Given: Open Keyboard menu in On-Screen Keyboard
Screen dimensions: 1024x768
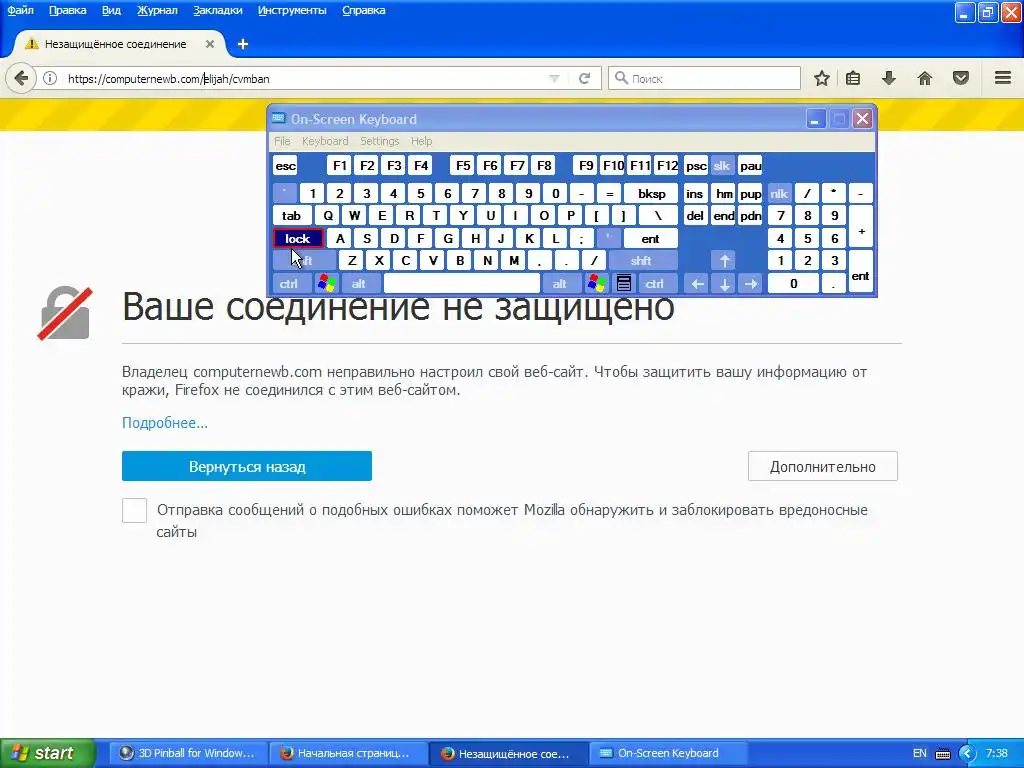Looking at the screenshot, I should 325,141.
